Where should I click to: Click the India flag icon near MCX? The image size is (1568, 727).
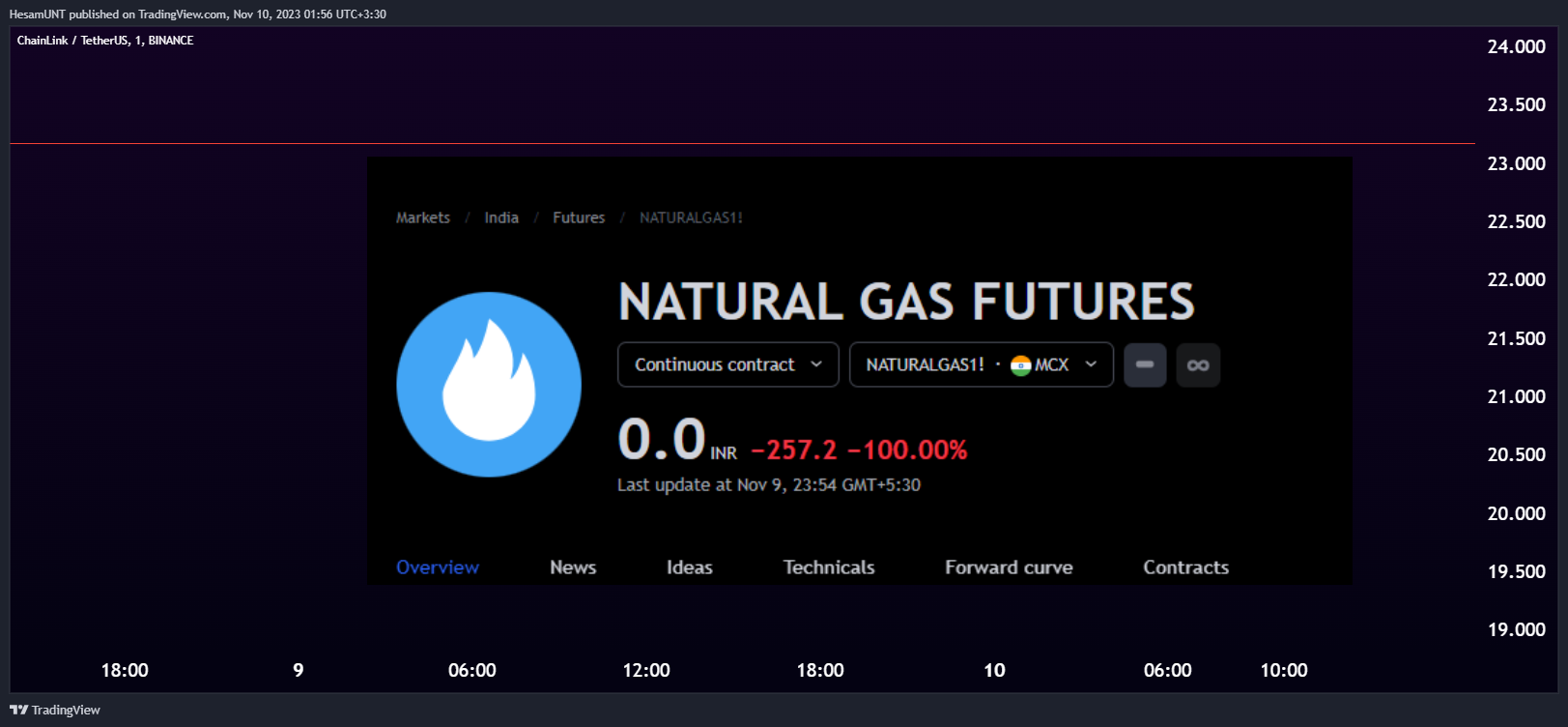(x=1021, y=365)
